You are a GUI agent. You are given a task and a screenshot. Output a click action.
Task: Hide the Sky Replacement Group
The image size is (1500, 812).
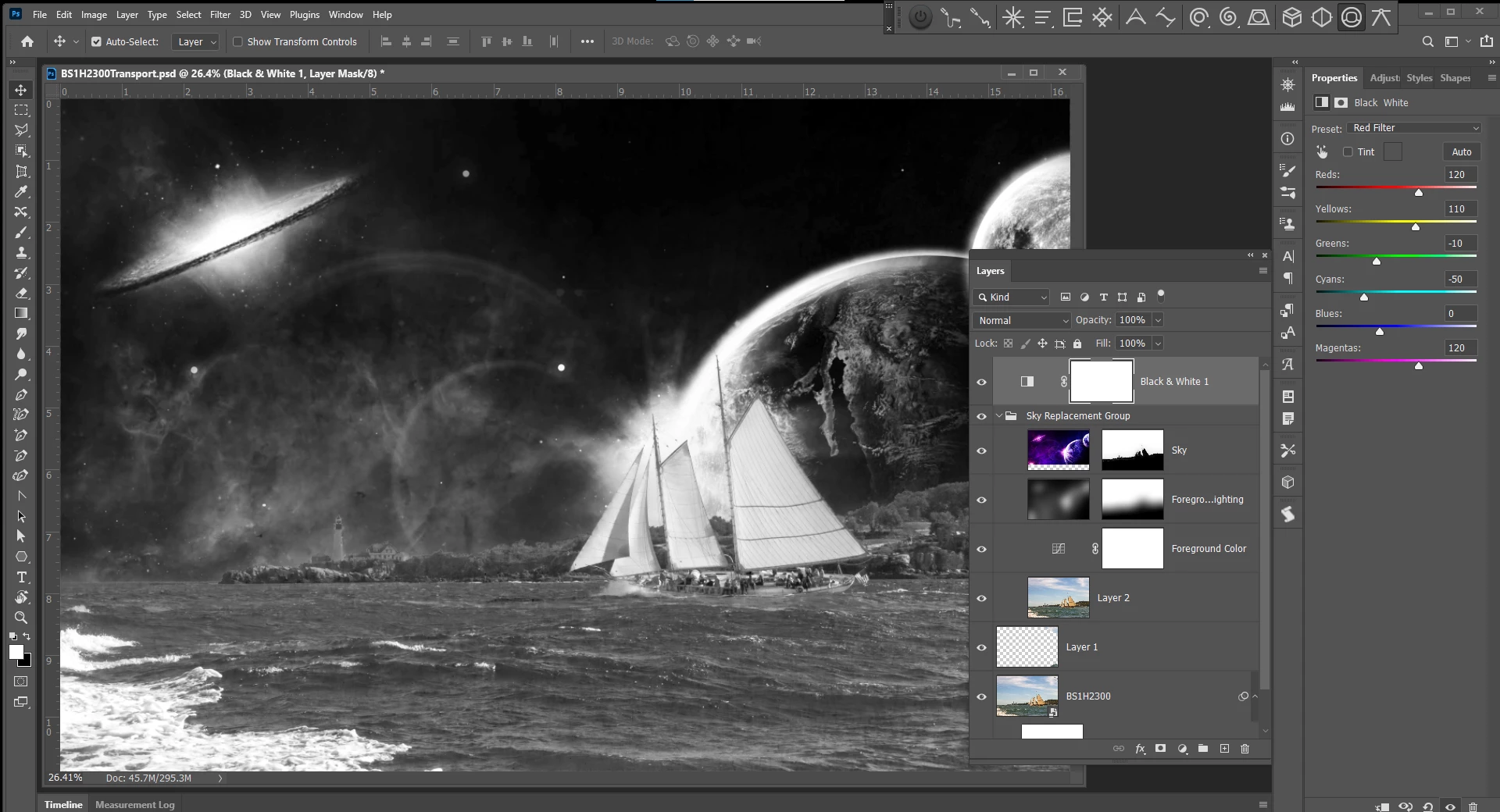[982, 416]
